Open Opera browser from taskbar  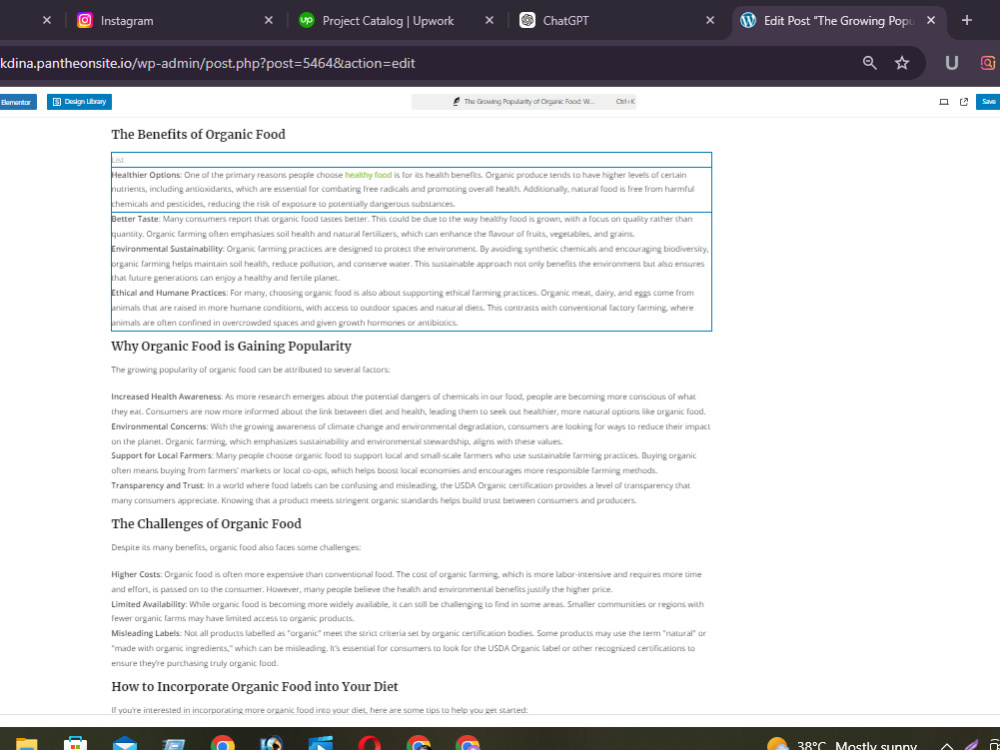[369, 744]
